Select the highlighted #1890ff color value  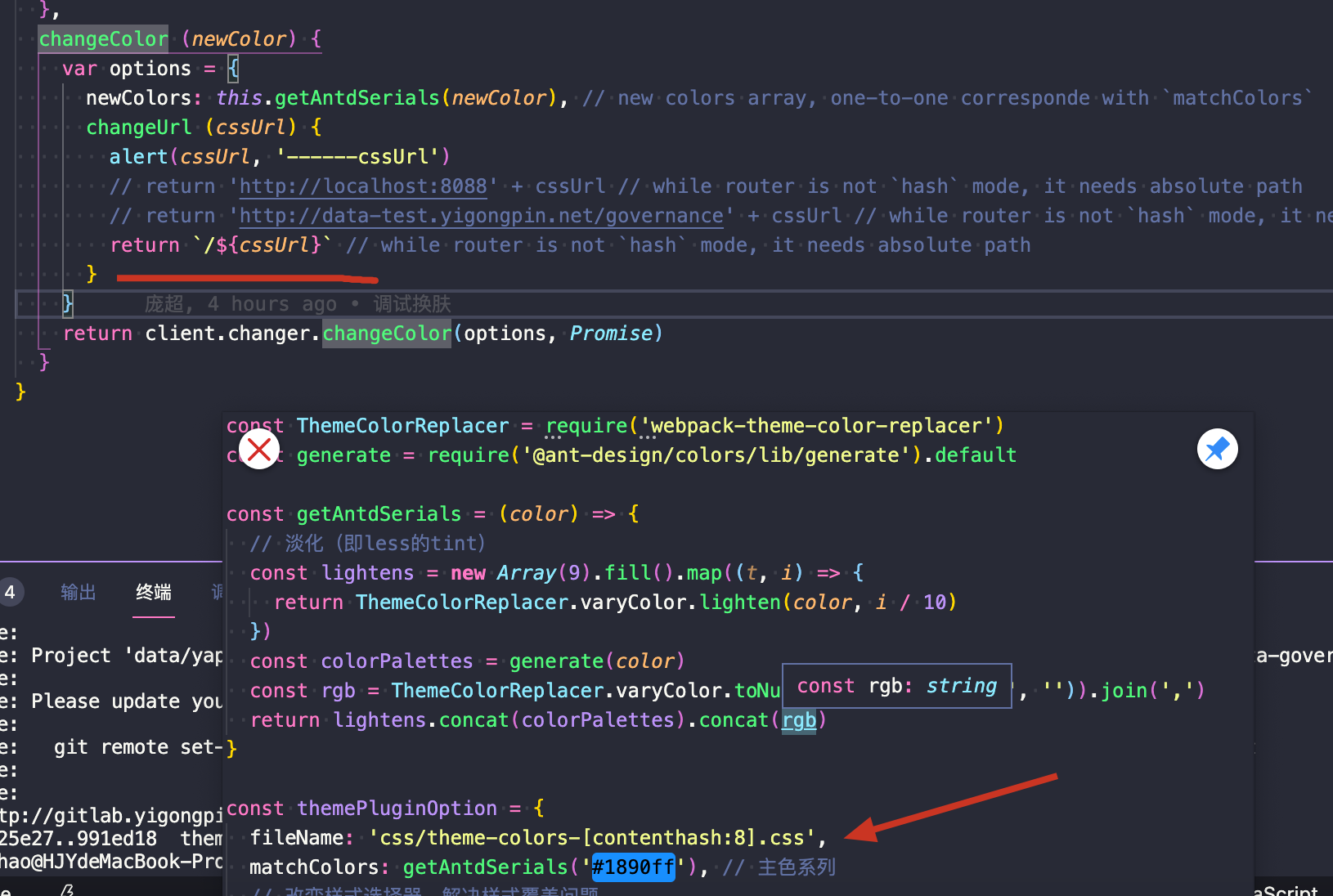click(631, 867)
